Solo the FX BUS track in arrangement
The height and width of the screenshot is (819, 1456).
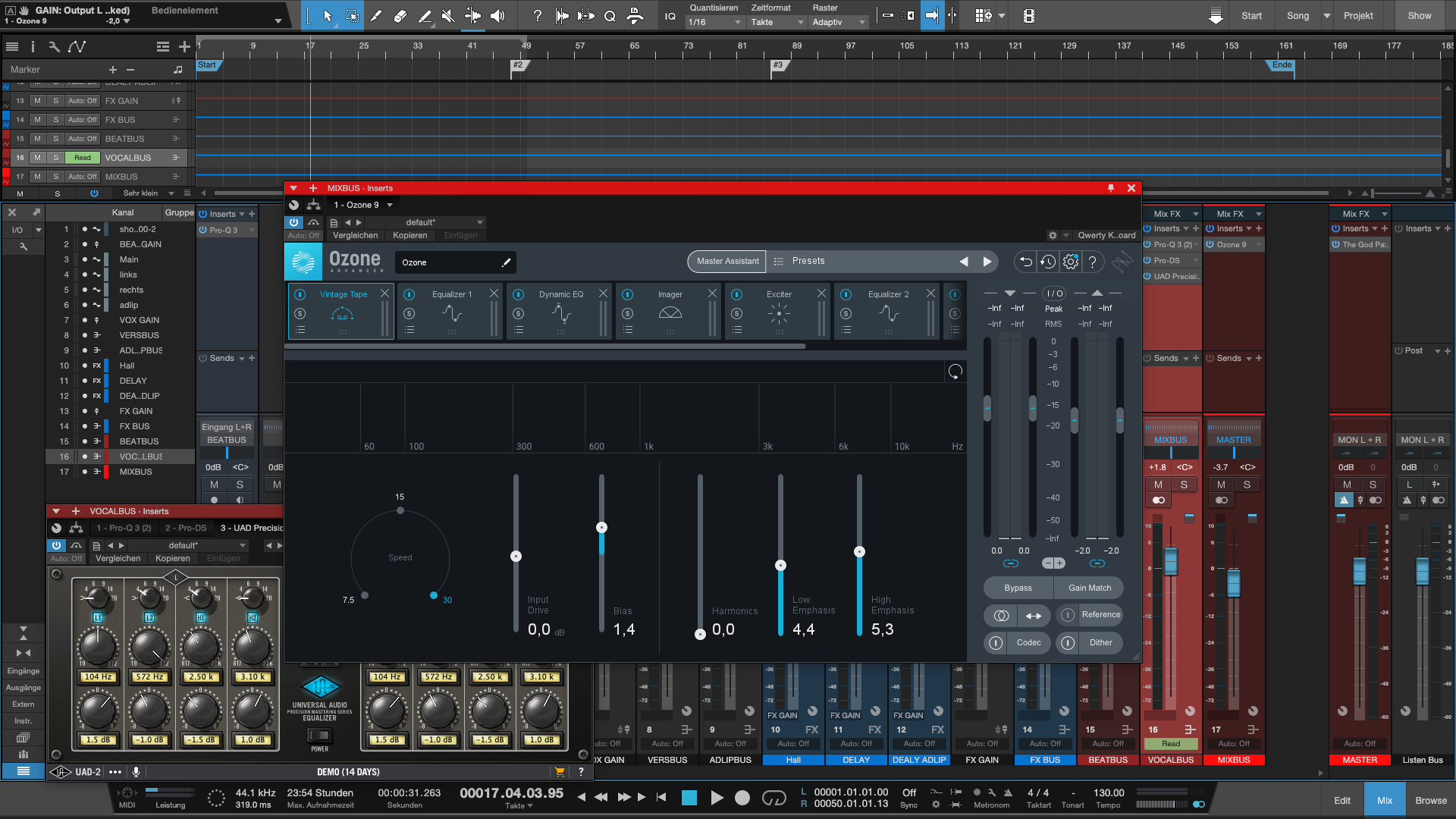(55, 120)
